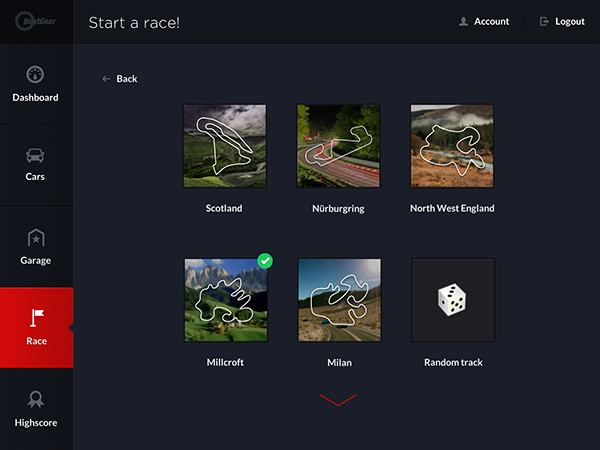Click the Millcroft label
Screen dimensions: 600x450
pos(225,362)
